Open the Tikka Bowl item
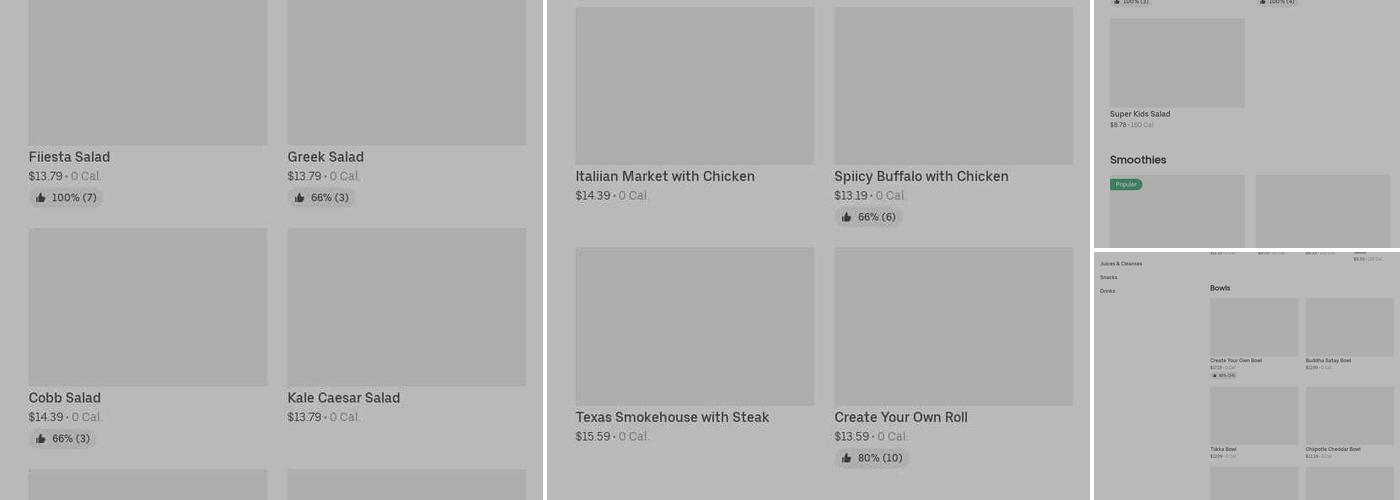 click(1223, 449)
